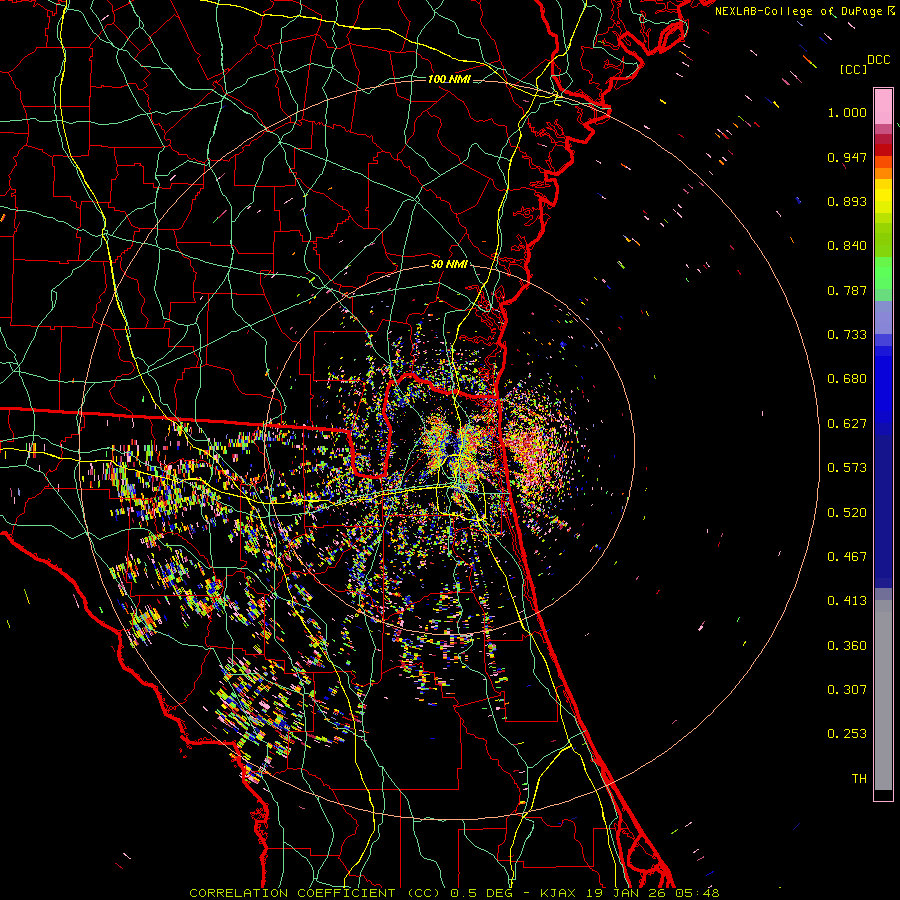This screenshot has width=900, height=900.
Task: Click the 0.787 legend value
Action: (x=847, y=290)
